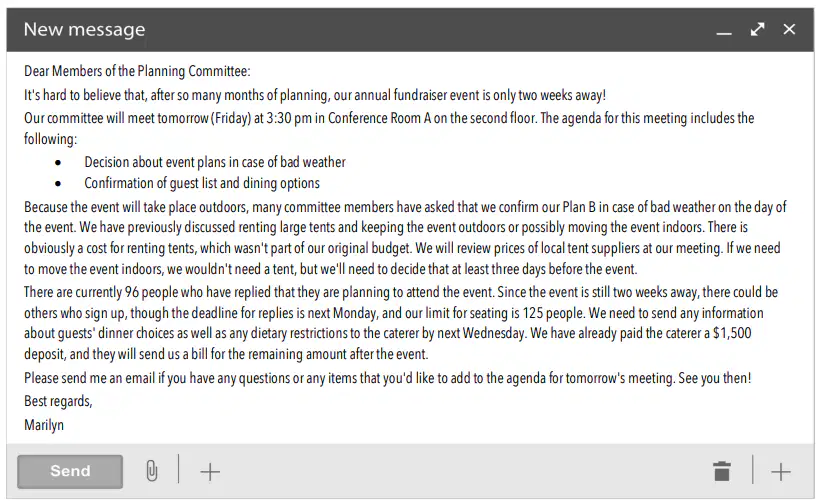
Task: Click the sentence about the annual fundraiser
Action: [x=315, y=95]
